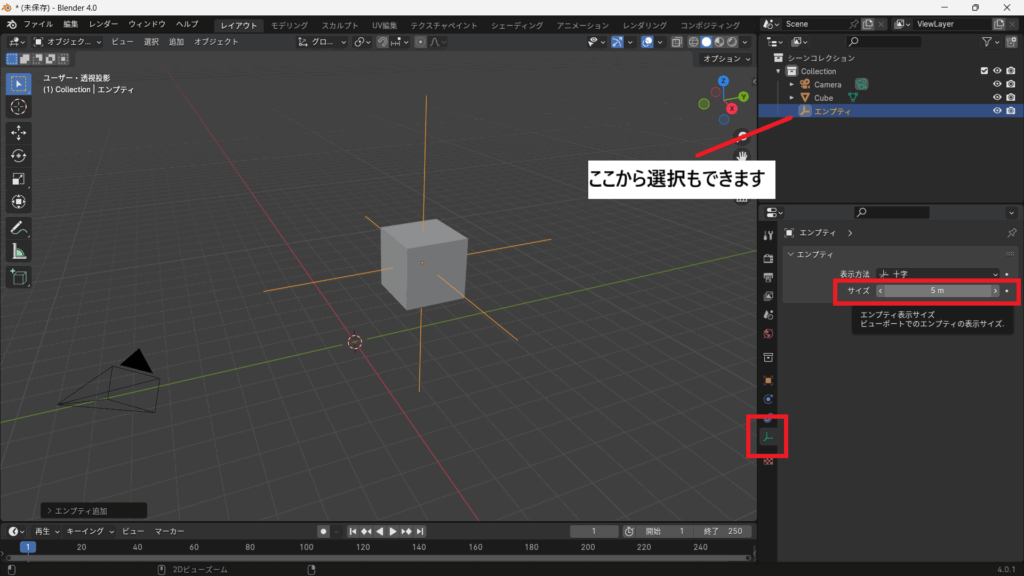Select the Annotate pencil tool

tap(18, 228)
